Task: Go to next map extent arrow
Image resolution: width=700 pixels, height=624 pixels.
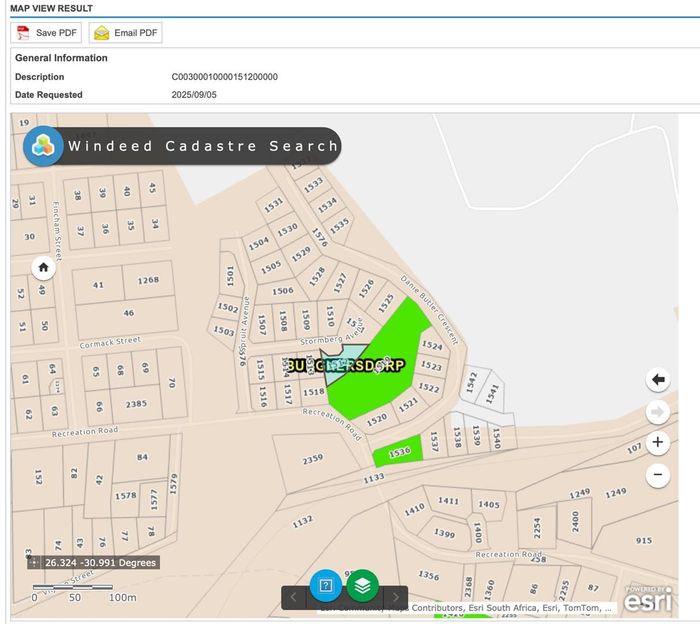Action: pyautogui.click(x=657, y=411)
